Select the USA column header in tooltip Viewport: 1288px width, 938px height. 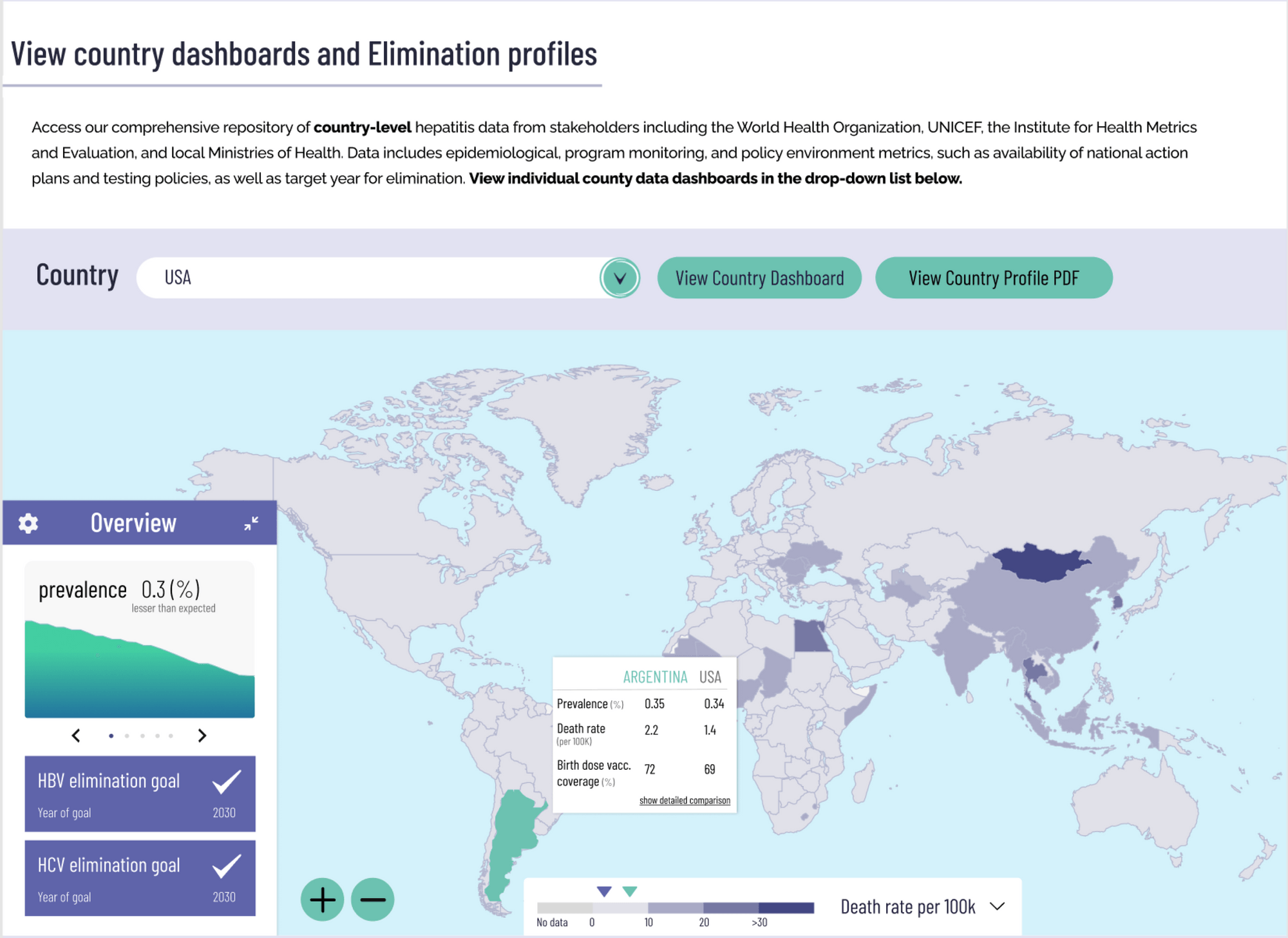coord(710,677)
